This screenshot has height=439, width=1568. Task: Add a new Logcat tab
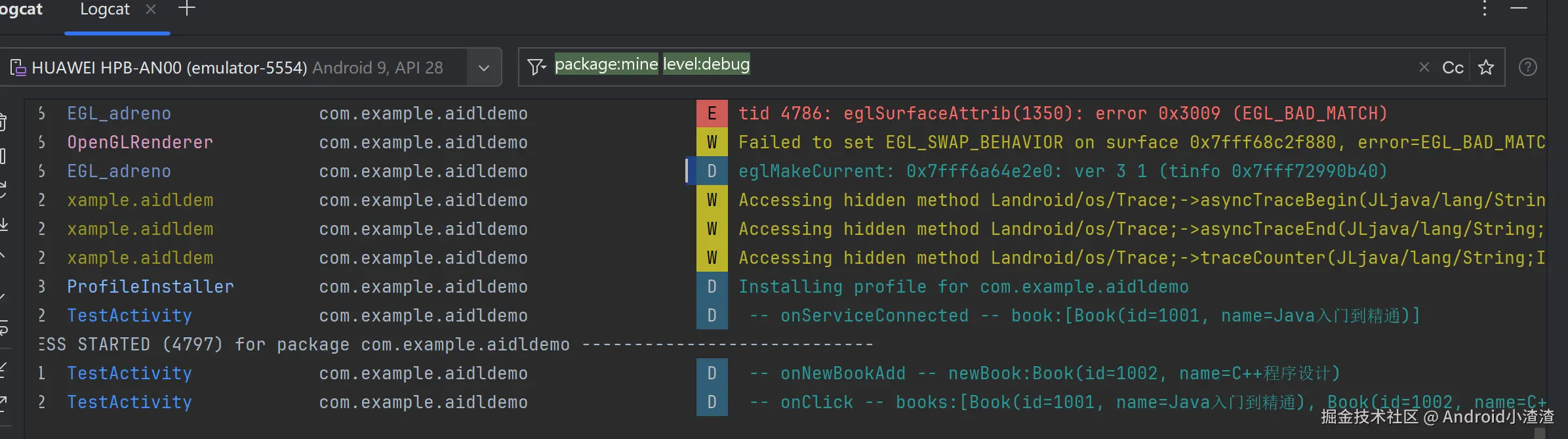tap(187, 9)
